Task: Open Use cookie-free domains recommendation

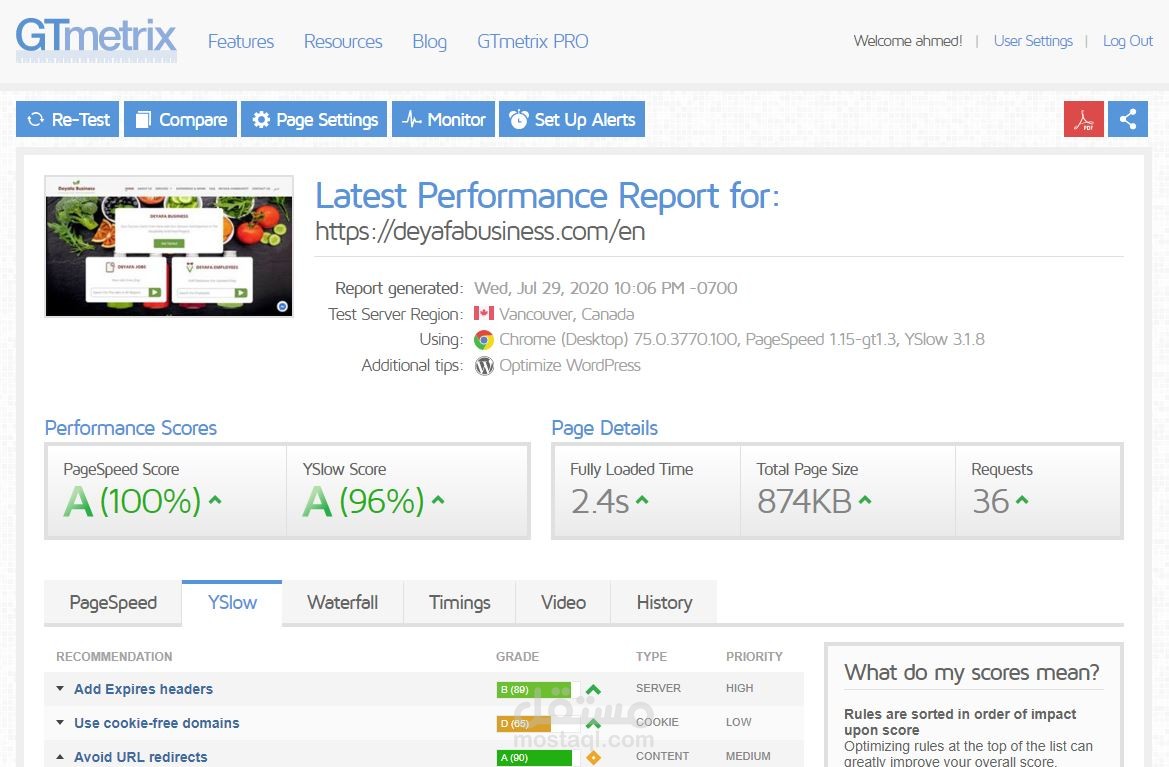Action: point(157,723)
